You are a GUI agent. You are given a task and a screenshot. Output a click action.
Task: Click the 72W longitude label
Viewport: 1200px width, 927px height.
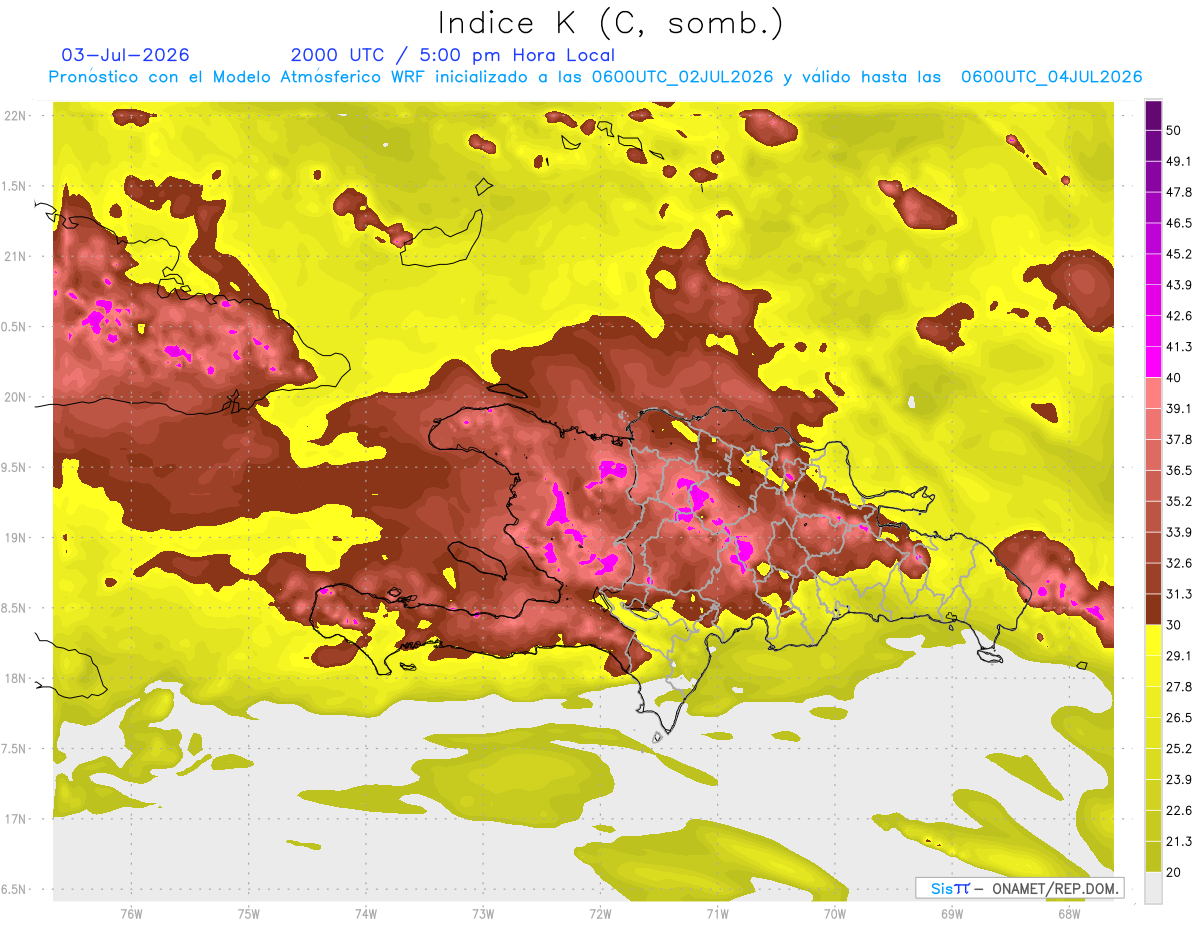click(600, 913)
